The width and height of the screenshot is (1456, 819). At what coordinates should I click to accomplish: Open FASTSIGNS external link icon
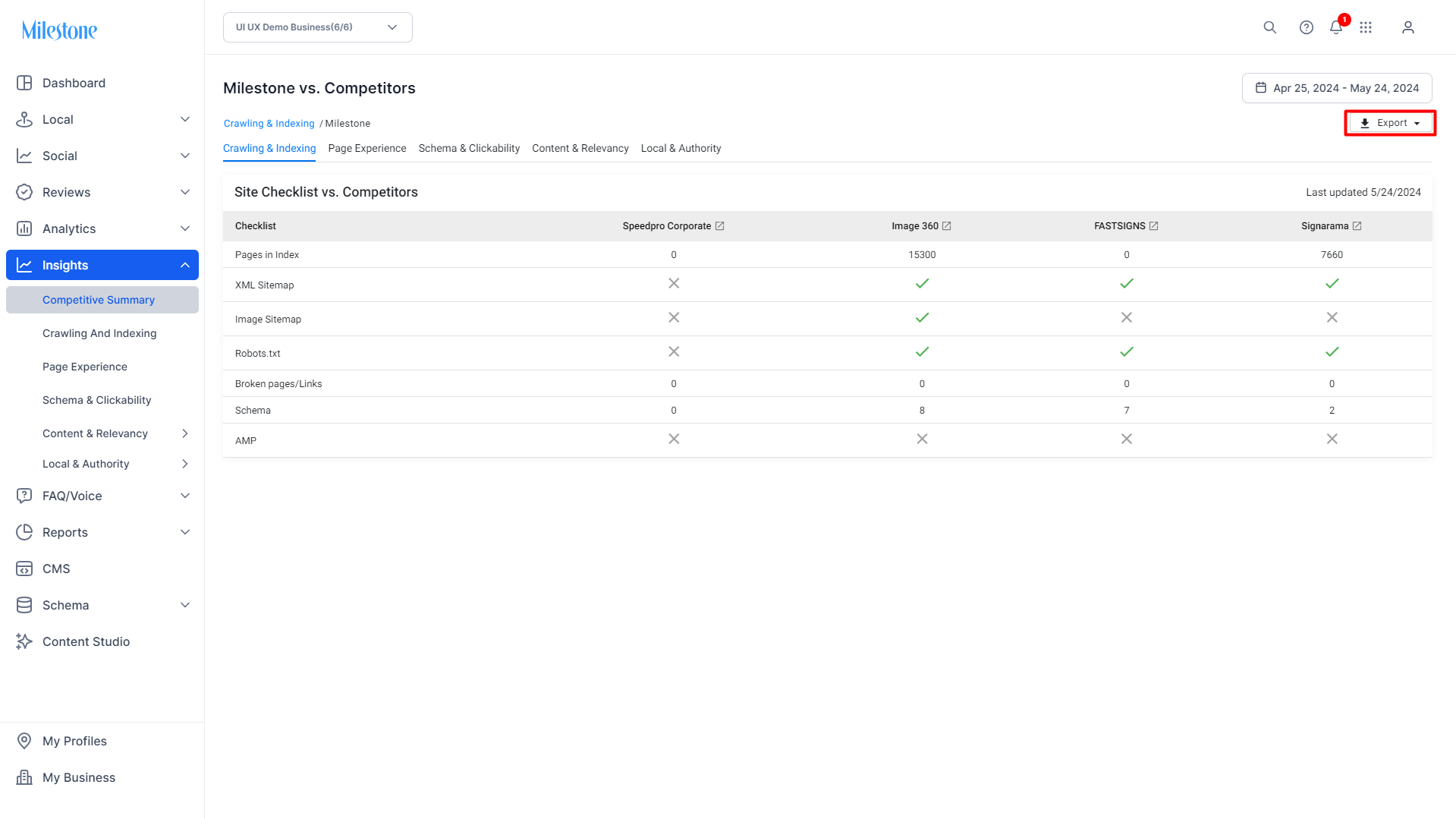pyautogui.click(x=1154, y=226)
